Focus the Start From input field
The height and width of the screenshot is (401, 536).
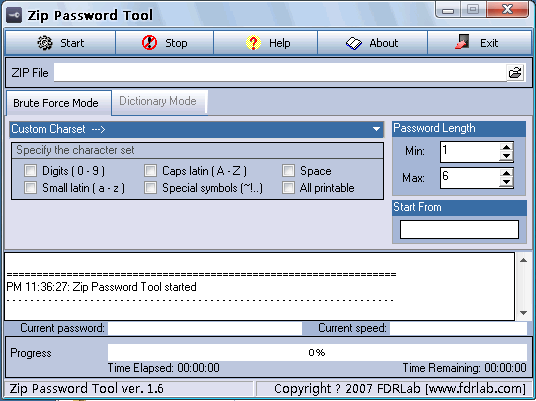459,229
